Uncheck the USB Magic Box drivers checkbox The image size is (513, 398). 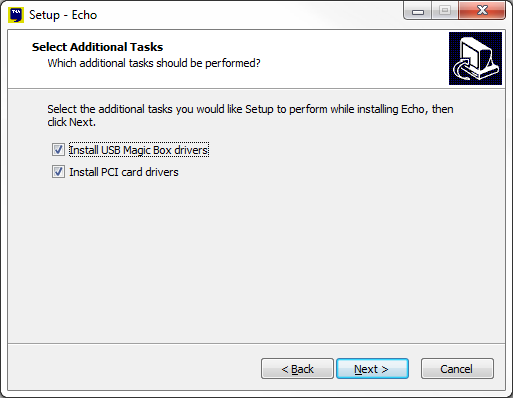tap(58, 150)
